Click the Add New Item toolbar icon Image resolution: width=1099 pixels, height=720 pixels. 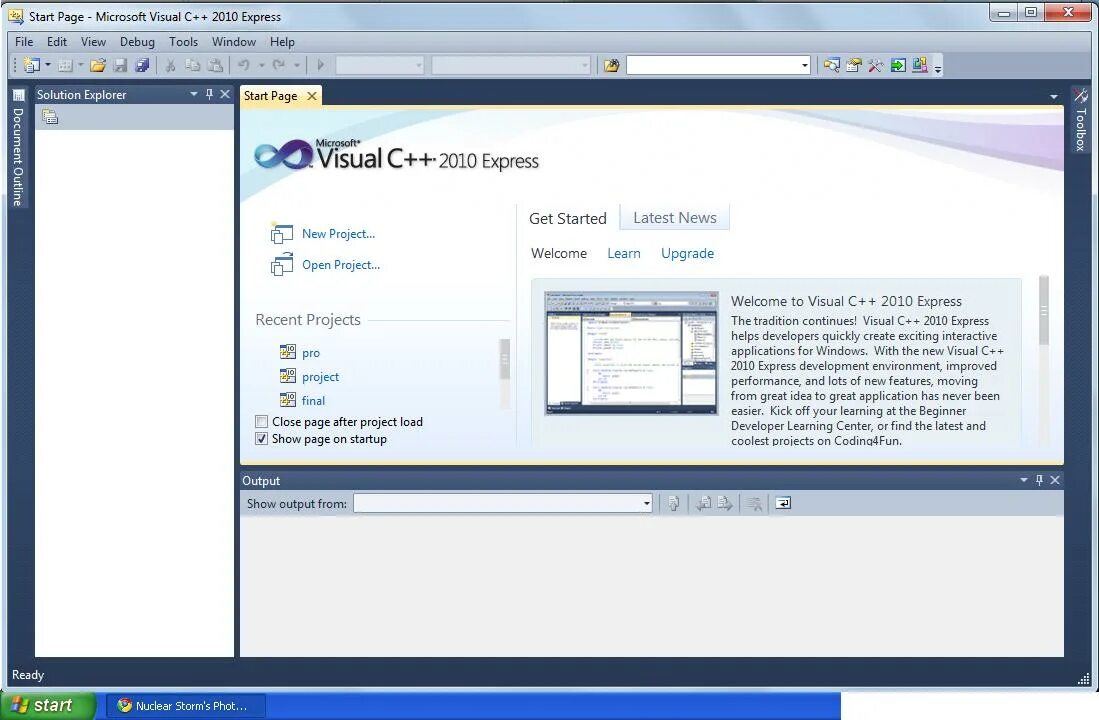click(65, 65)
